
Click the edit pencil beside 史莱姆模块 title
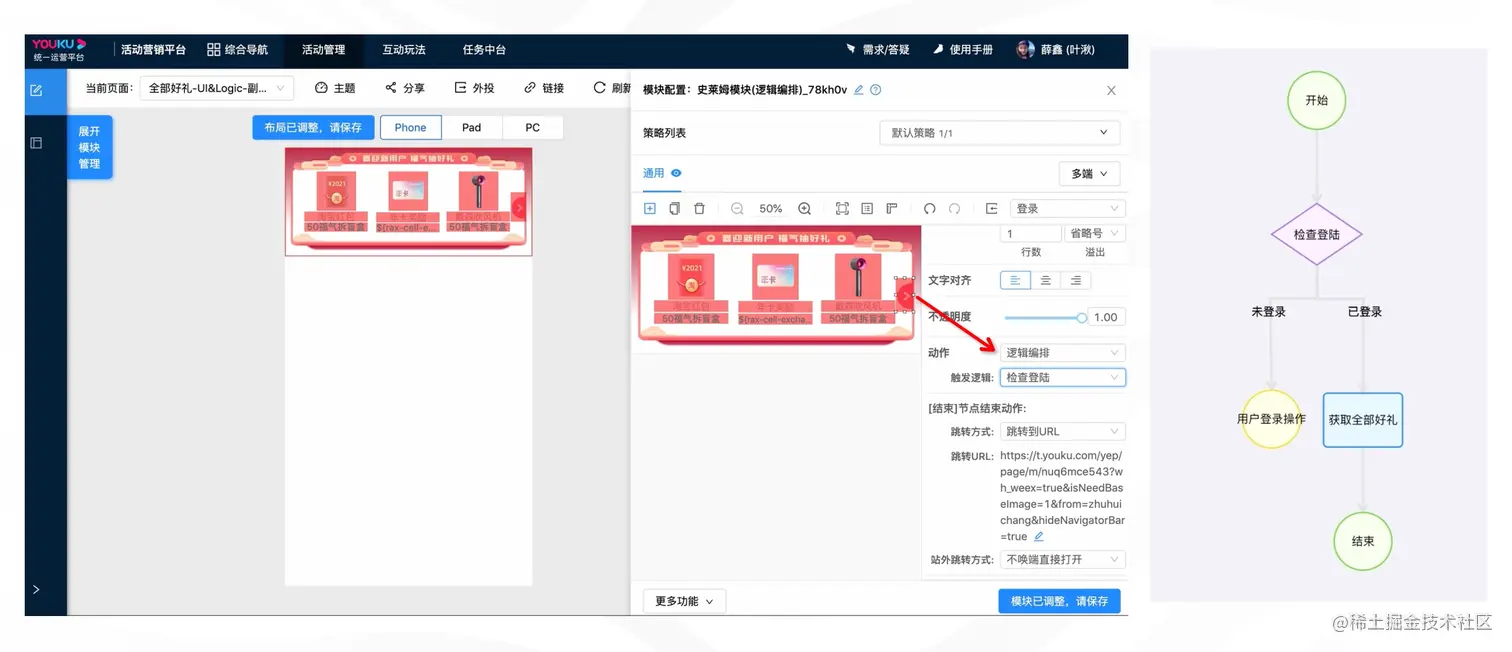857,89
